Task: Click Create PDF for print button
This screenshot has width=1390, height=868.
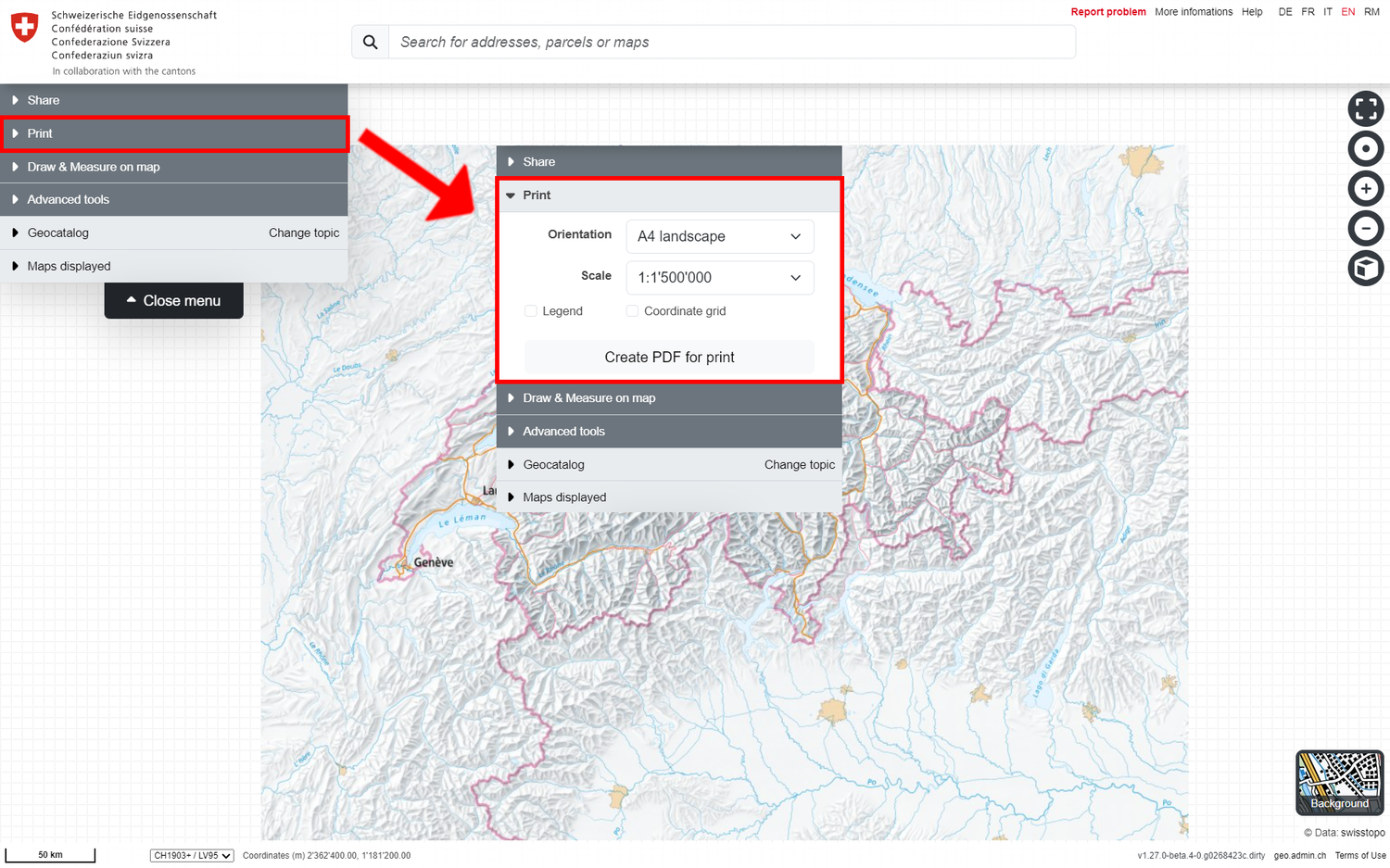Action: coord(669,358)
